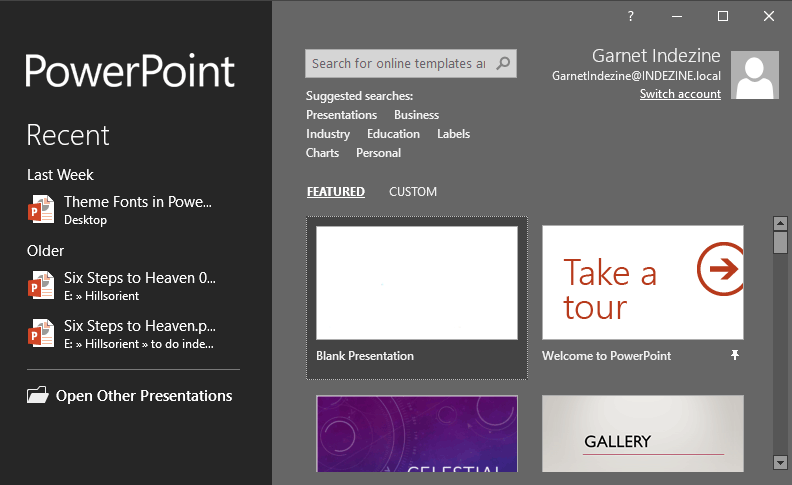Select the Gallery template thumbnail
Image resolution: width=792 pixels, height=485 pixels.
[642, 433]
